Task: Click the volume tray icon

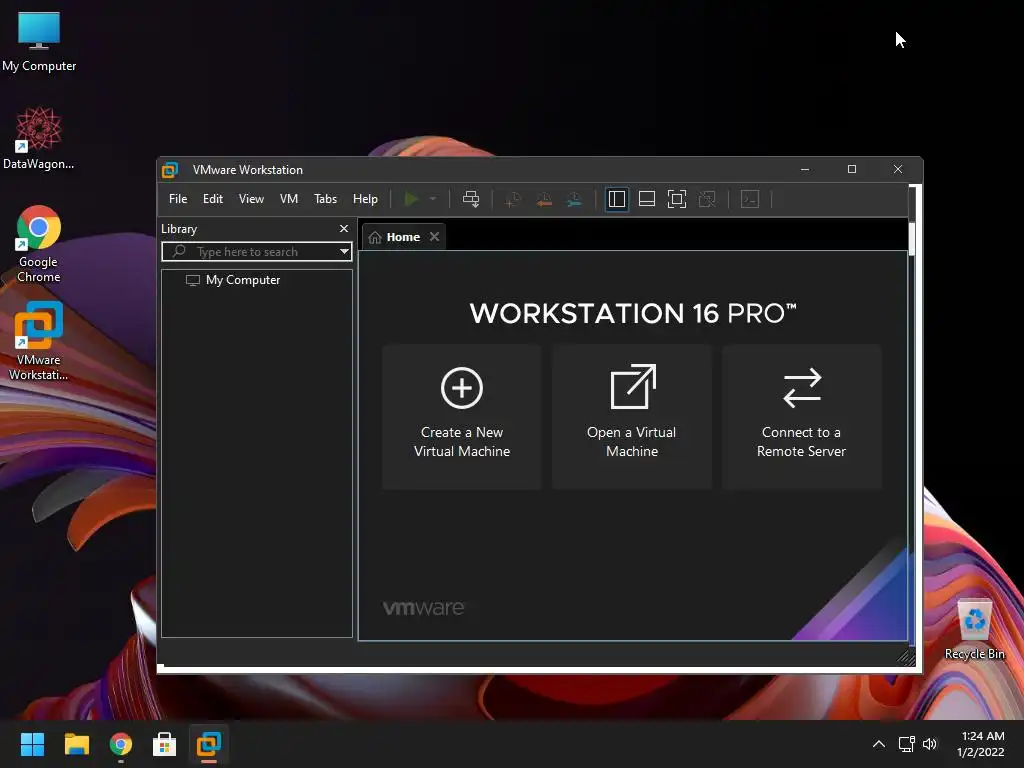Action: click(930, 744)
